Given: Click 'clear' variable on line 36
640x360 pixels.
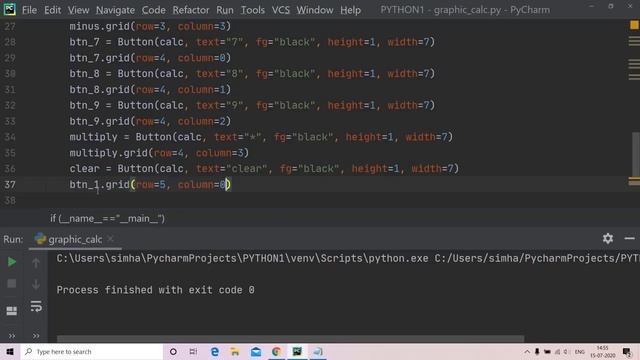Looking at the screenshot, I should pyautogui.click(x=84, y=169).
